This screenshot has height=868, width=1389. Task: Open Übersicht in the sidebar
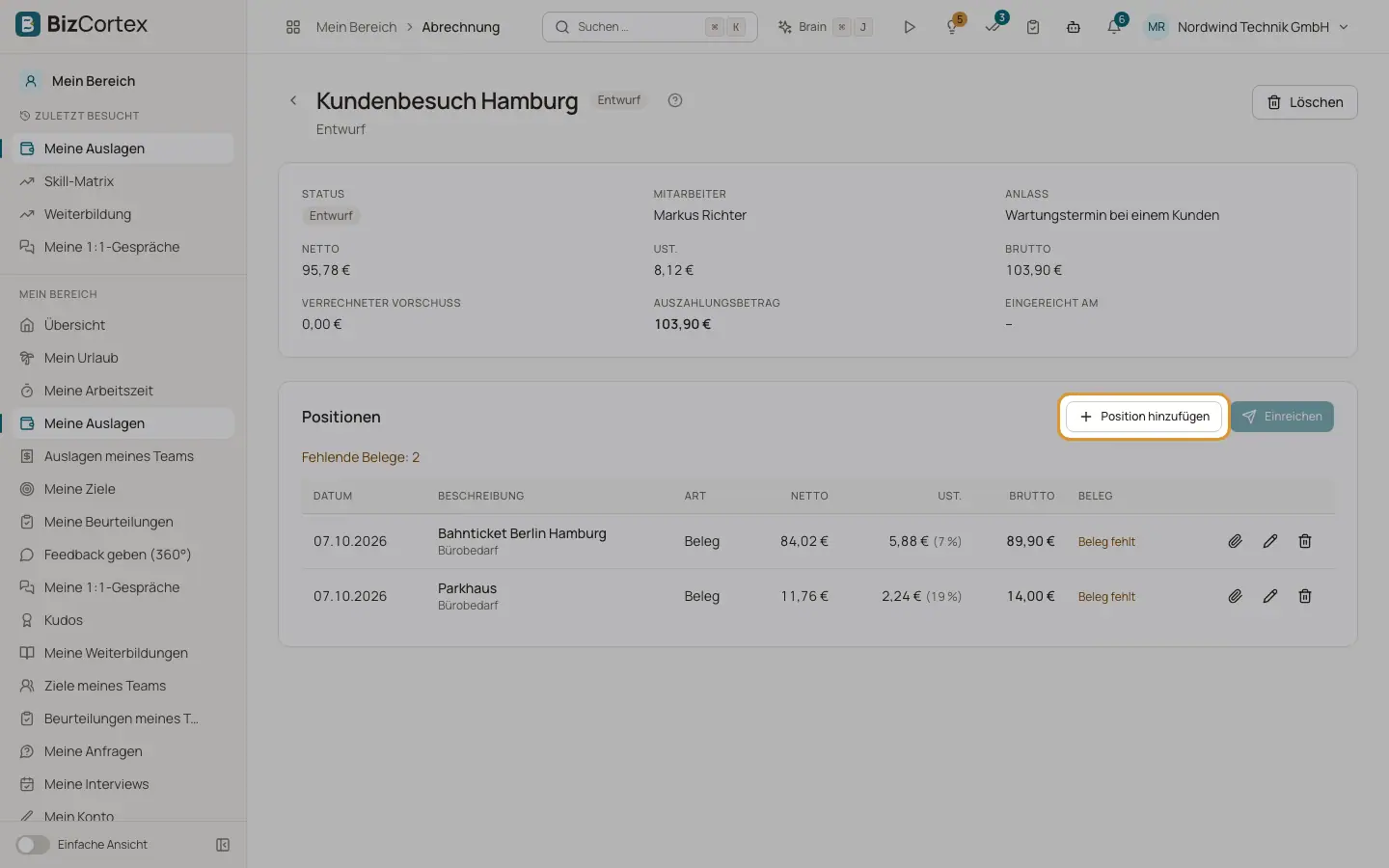pyautogui.click(x=123, y=325)
